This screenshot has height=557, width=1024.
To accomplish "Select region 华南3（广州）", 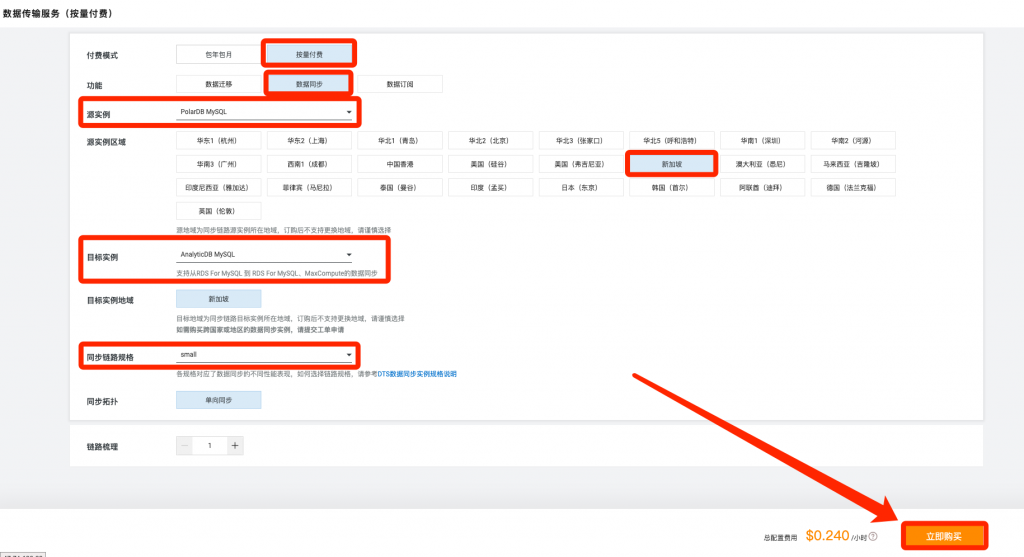I will (218, 164).
